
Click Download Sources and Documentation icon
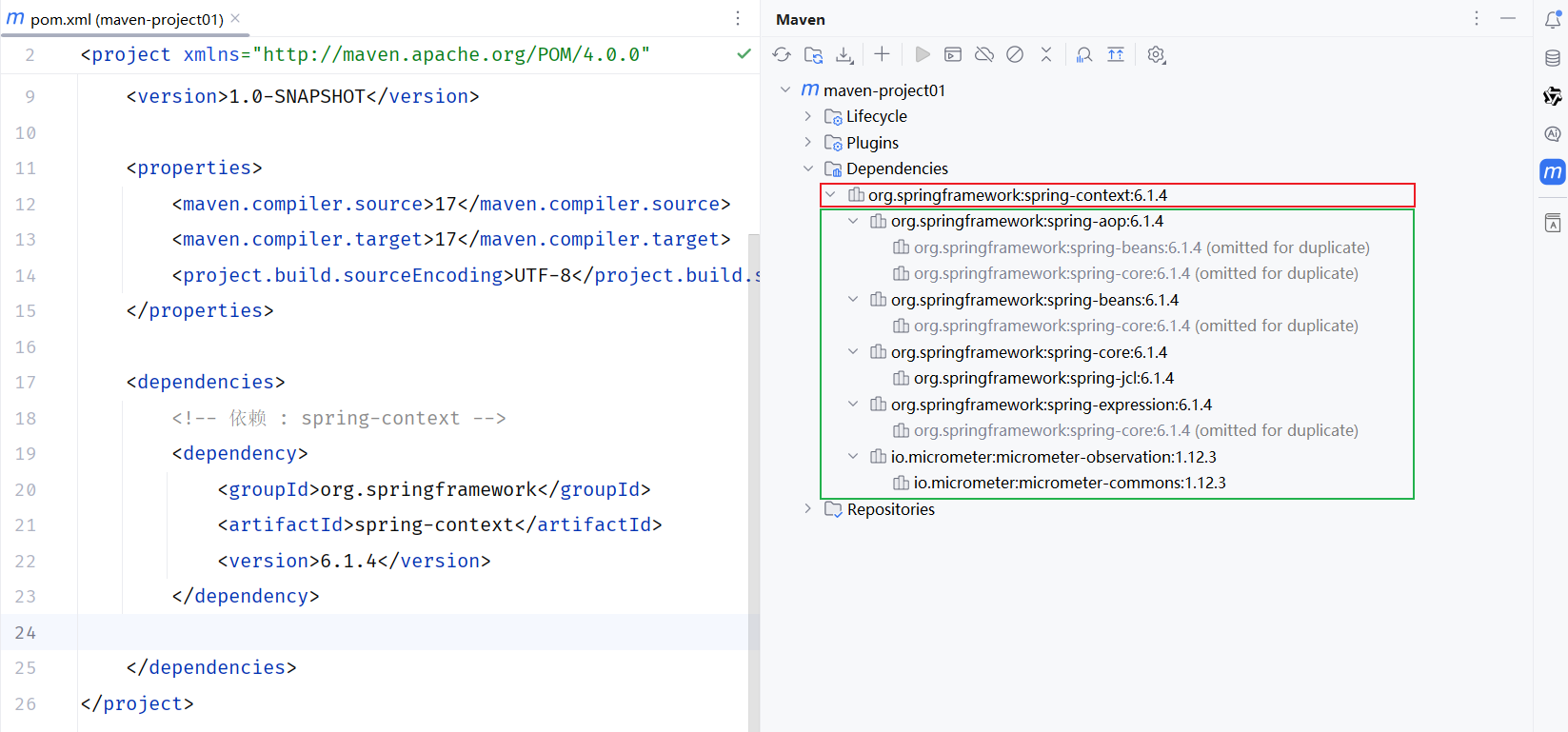click(x=844, y=55)
